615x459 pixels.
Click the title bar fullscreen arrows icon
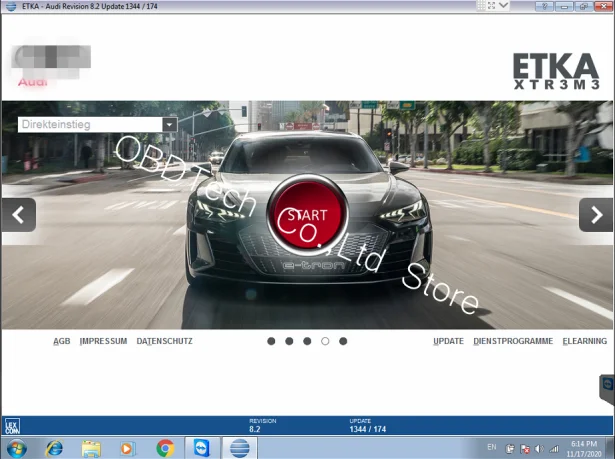[x=491, y=5]
